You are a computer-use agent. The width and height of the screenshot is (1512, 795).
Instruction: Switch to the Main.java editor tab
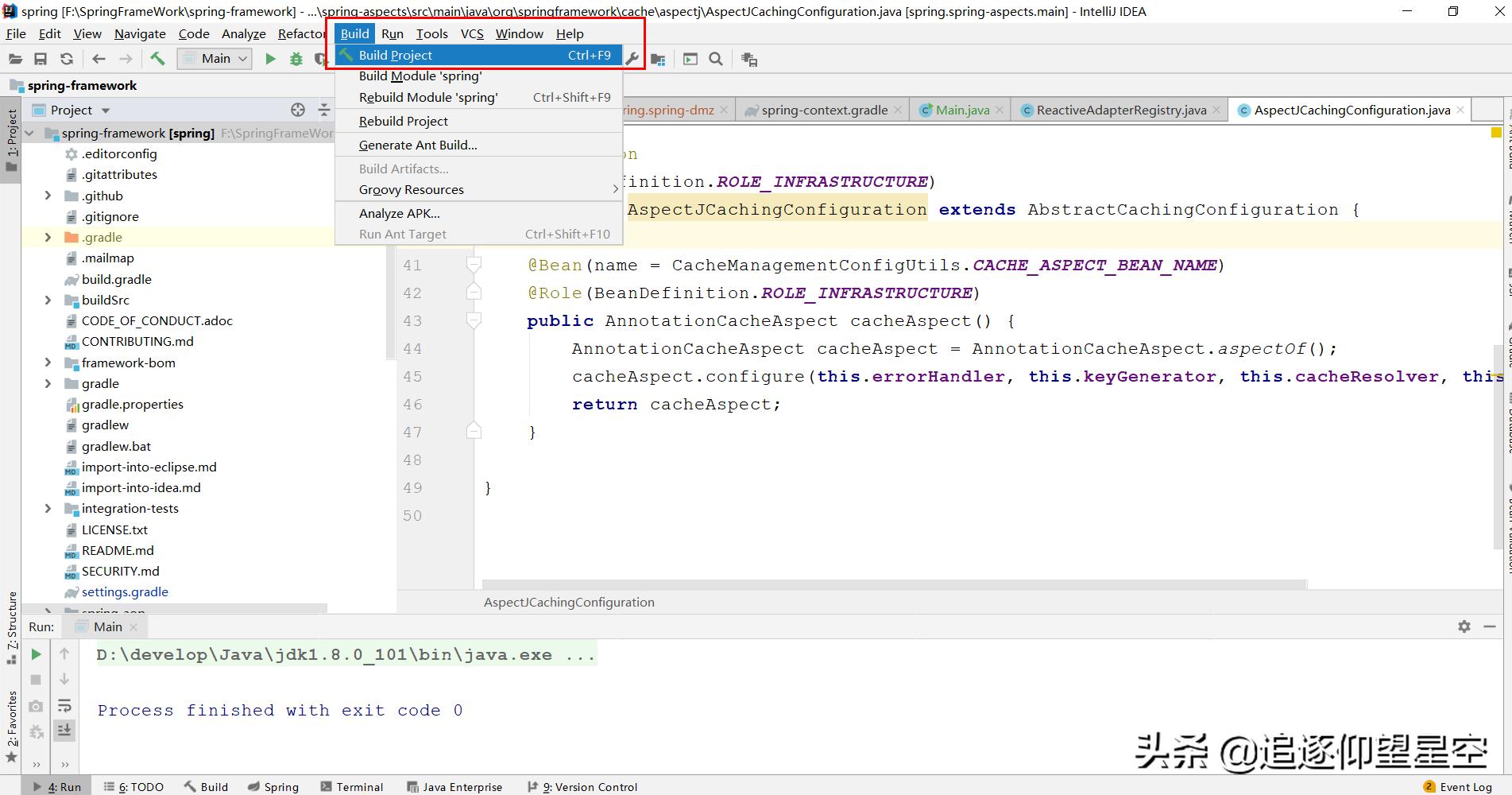click(961, 111)
